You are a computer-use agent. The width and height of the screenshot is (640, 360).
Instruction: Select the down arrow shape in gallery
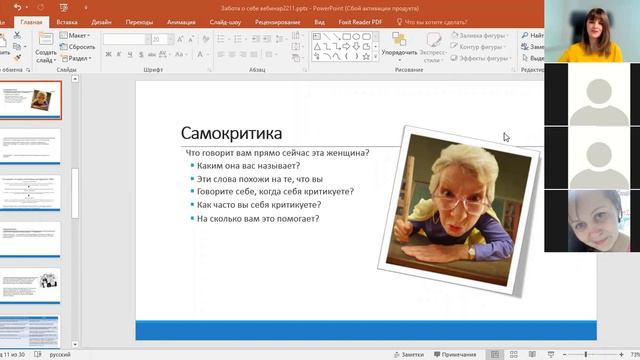tap(356, 47)
